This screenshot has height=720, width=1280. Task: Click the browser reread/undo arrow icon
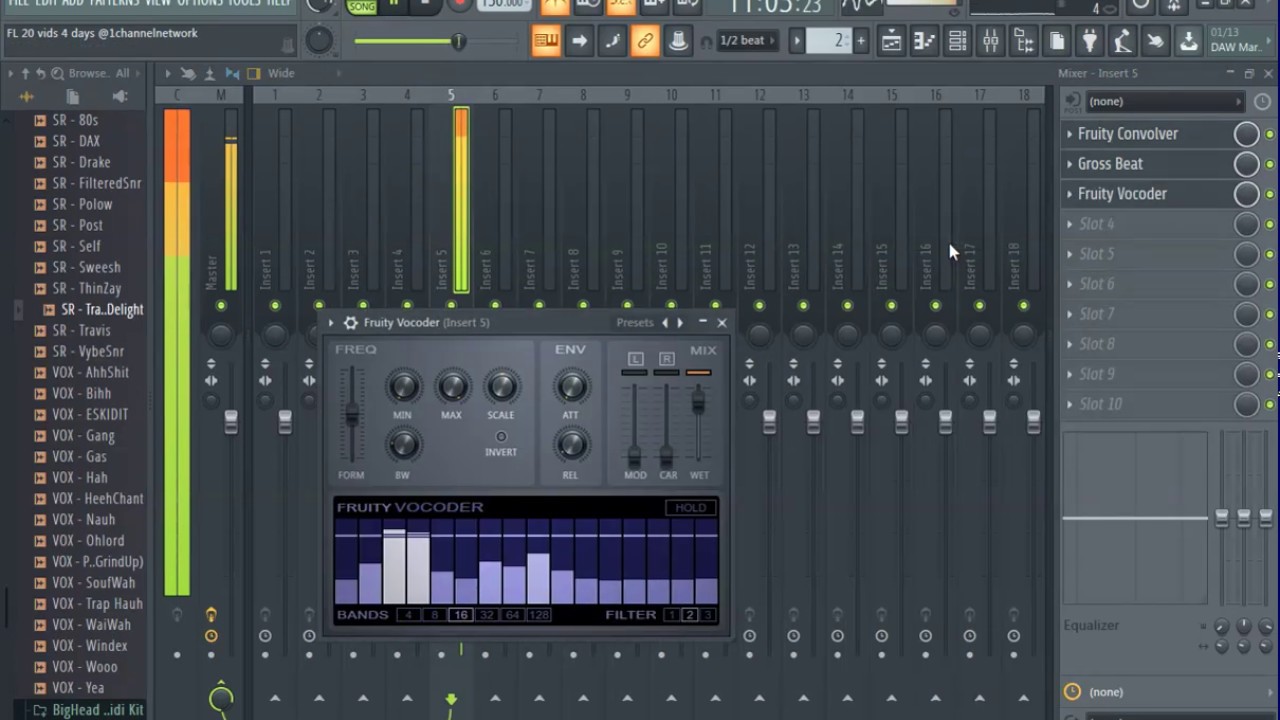(x=41, y=73)
